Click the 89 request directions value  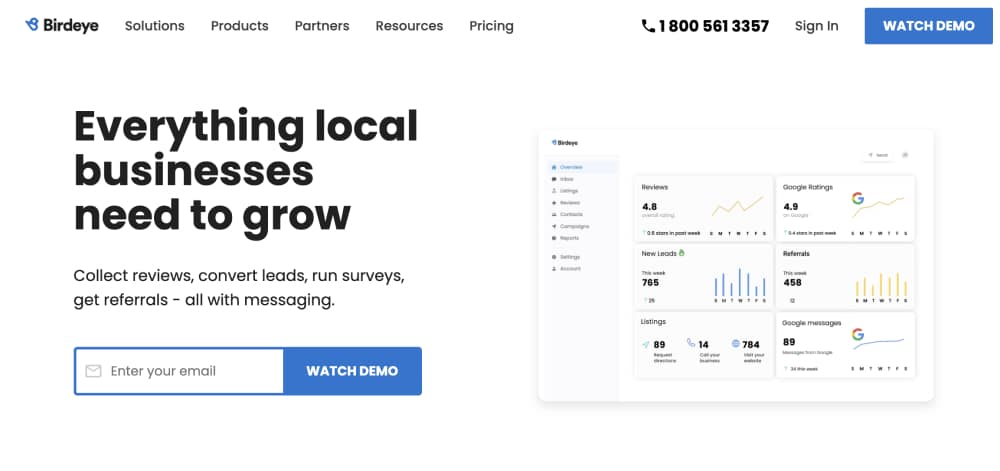(x=659, y=345)
